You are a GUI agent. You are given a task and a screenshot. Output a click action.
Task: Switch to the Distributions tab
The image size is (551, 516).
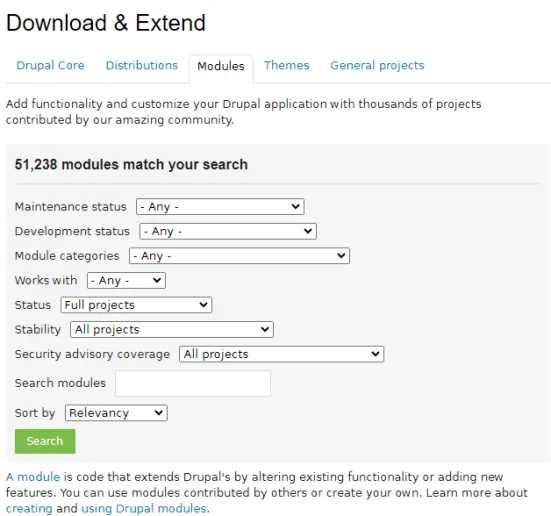point(142,65)
